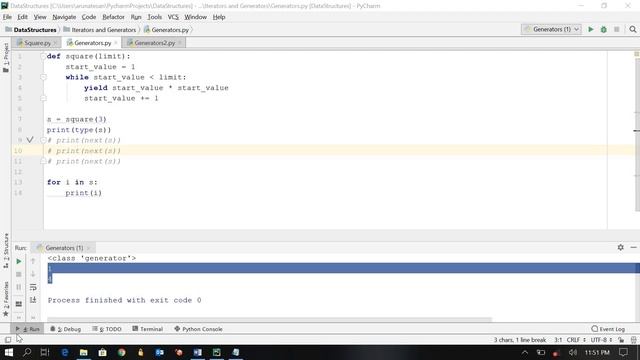Start debugging with the toolbar bug icon

coord(604,29)
